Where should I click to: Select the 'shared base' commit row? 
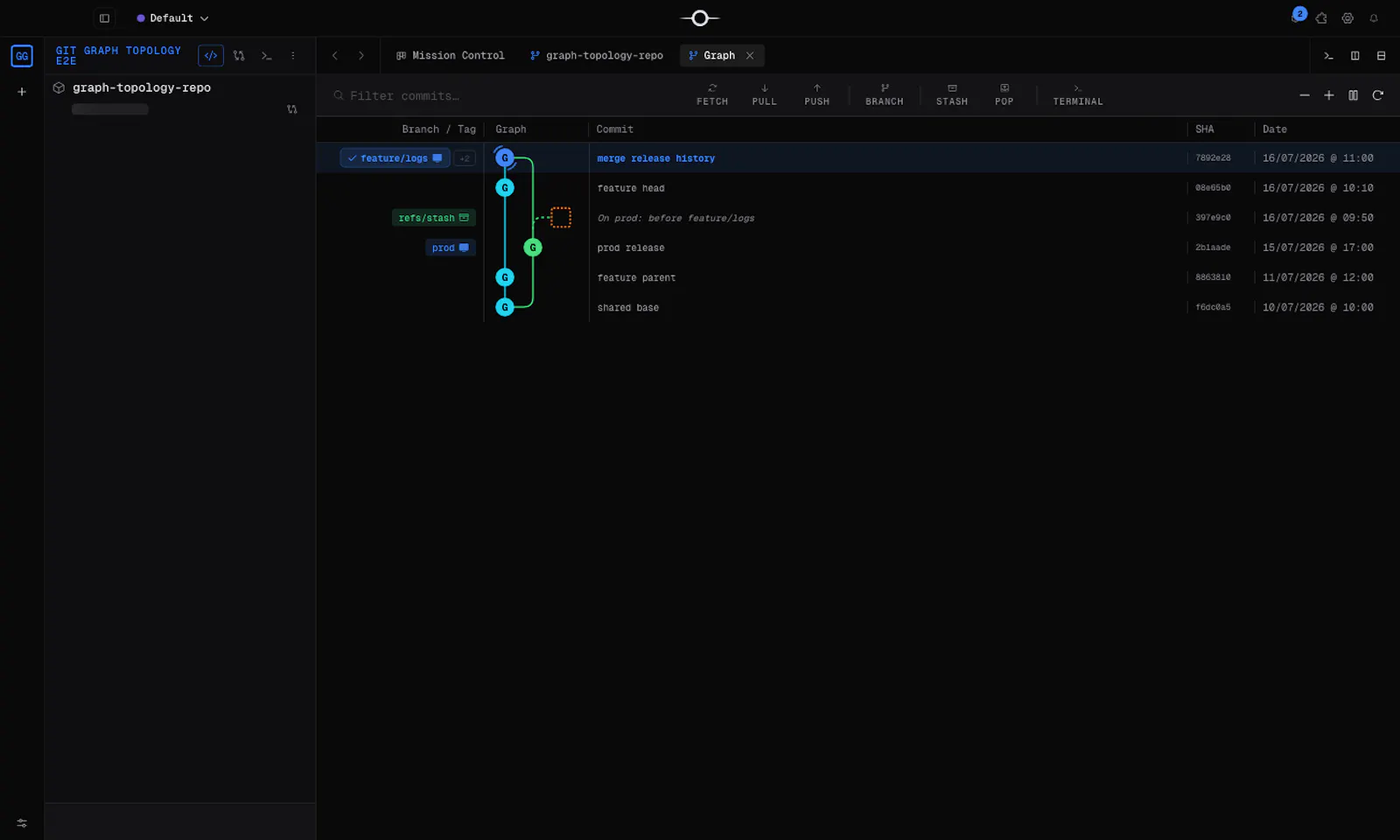point(857,307)
